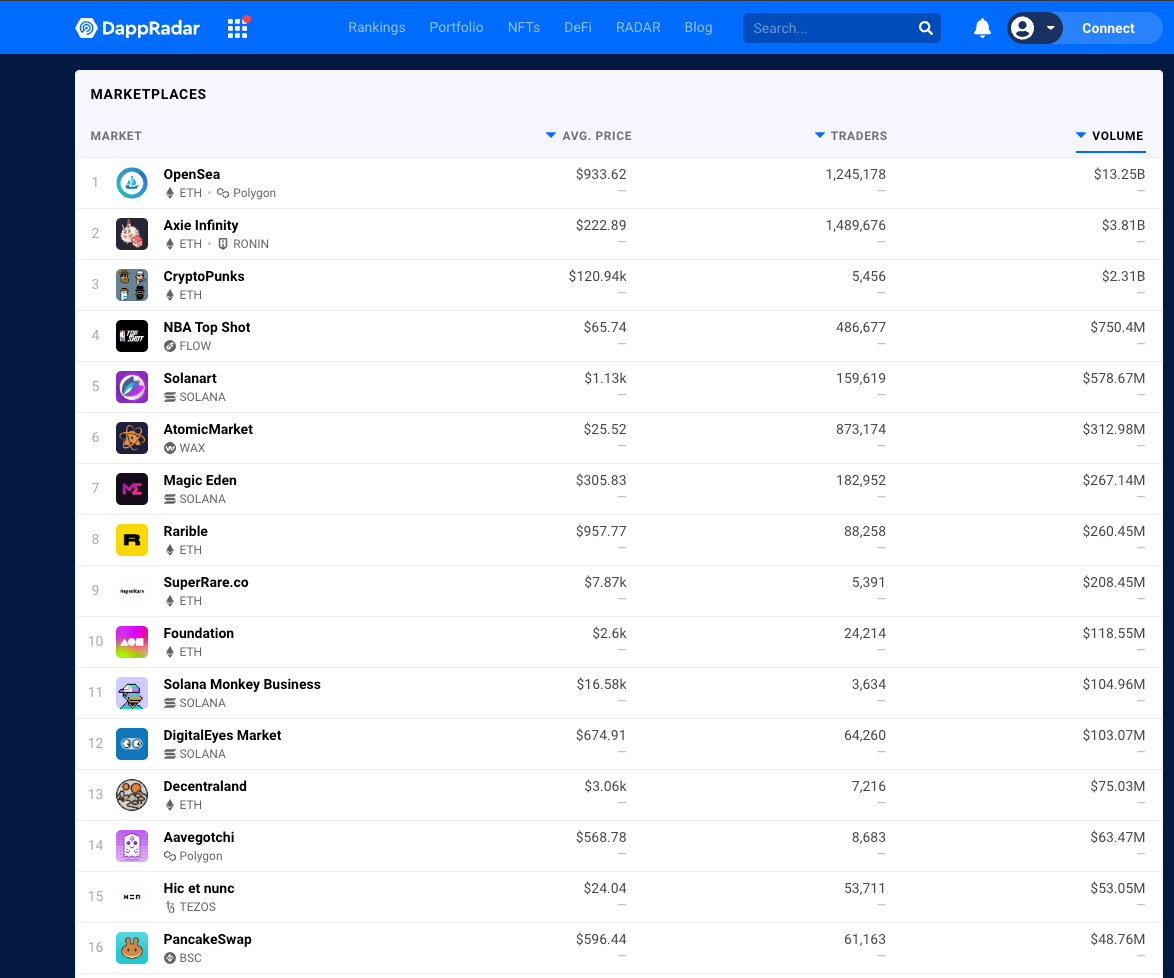1174x978 pixels.
Task: Click Axie Infinity's traders count 1,489,676
Action: pyautogui.click(x=855, y=225)
